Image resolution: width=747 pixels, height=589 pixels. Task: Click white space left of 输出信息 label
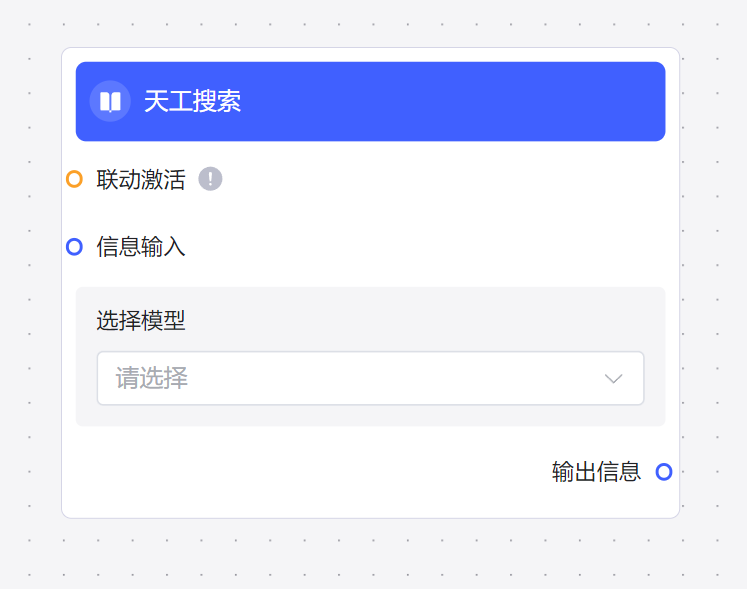[x=300, y=472]
